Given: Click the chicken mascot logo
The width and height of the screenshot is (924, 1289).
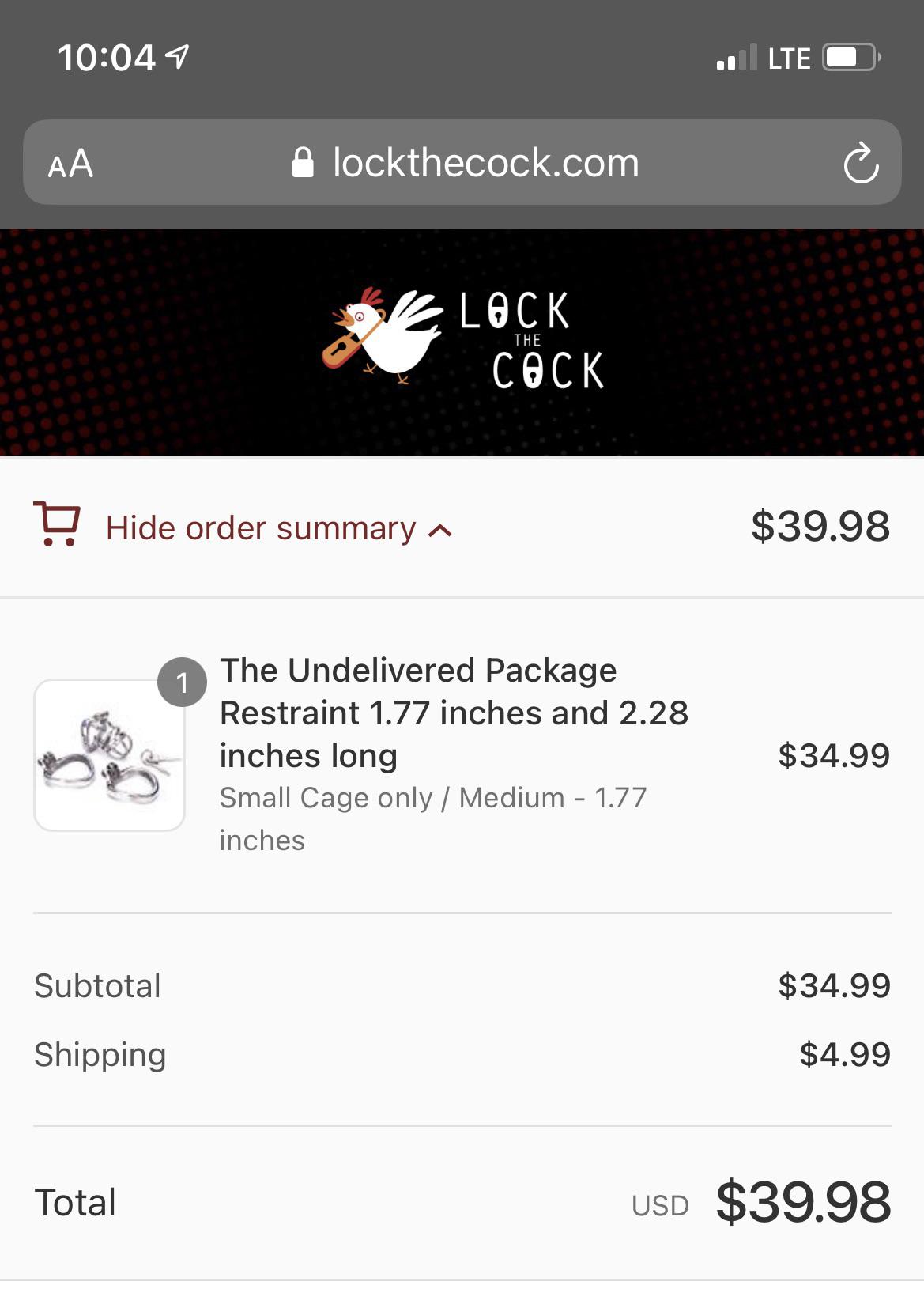Looking at the screenshot, I should [x=383, y=335].
